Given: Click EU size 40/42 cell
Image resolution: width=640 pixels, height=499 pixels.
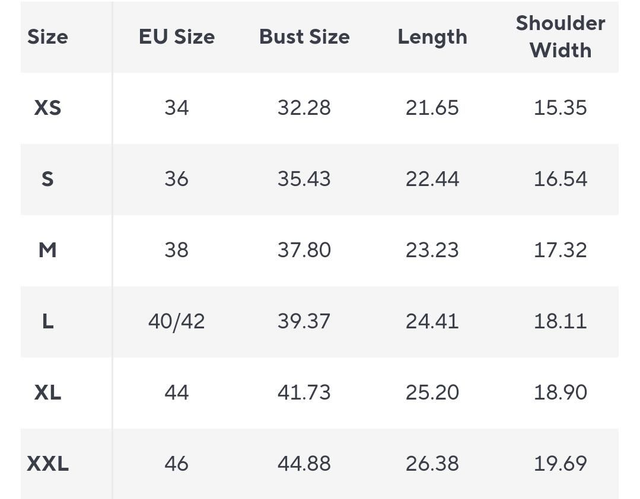Looking at the screenshot, I should coord(176,322).
